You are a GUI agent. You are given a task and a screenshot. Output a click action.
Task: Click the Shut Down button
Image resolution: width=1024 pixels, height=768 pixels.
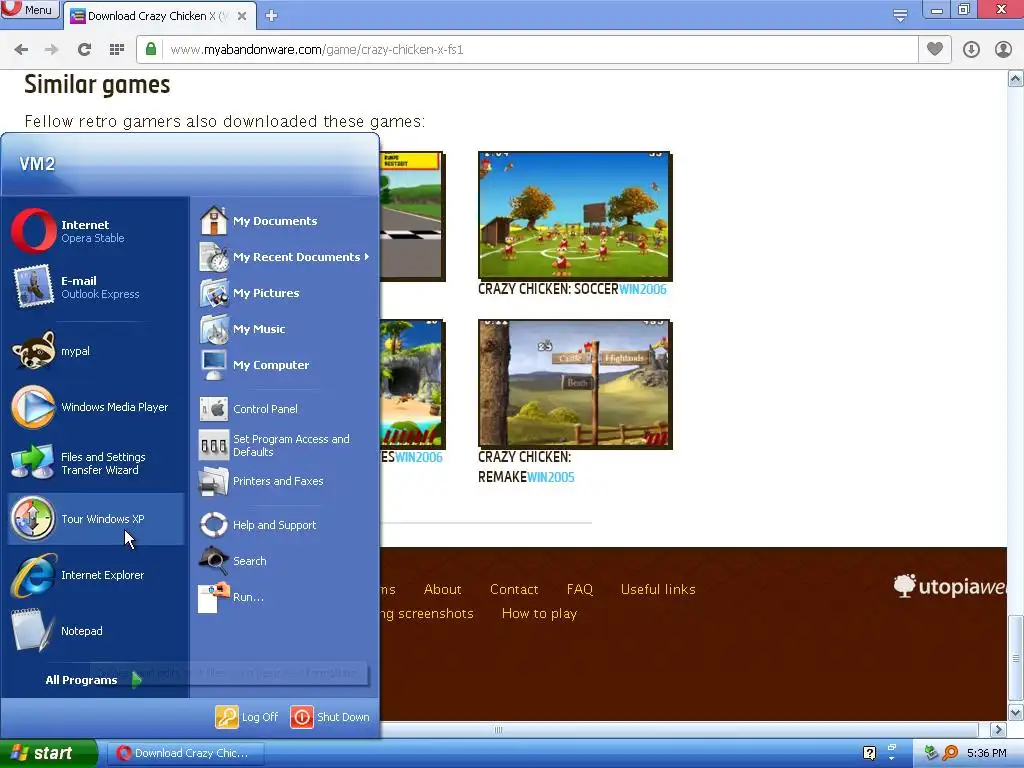coord(330,717)
